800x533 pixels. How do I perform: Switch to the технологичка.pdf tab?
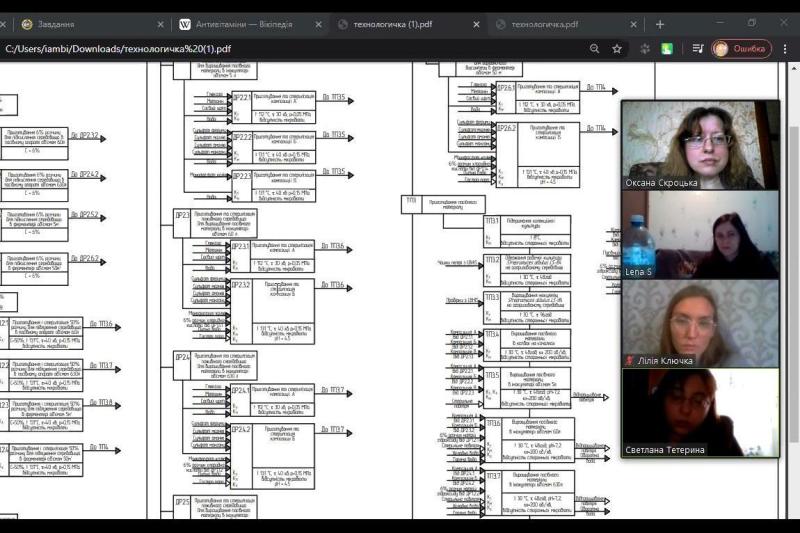pyautogui.click(x=565, y=24)
